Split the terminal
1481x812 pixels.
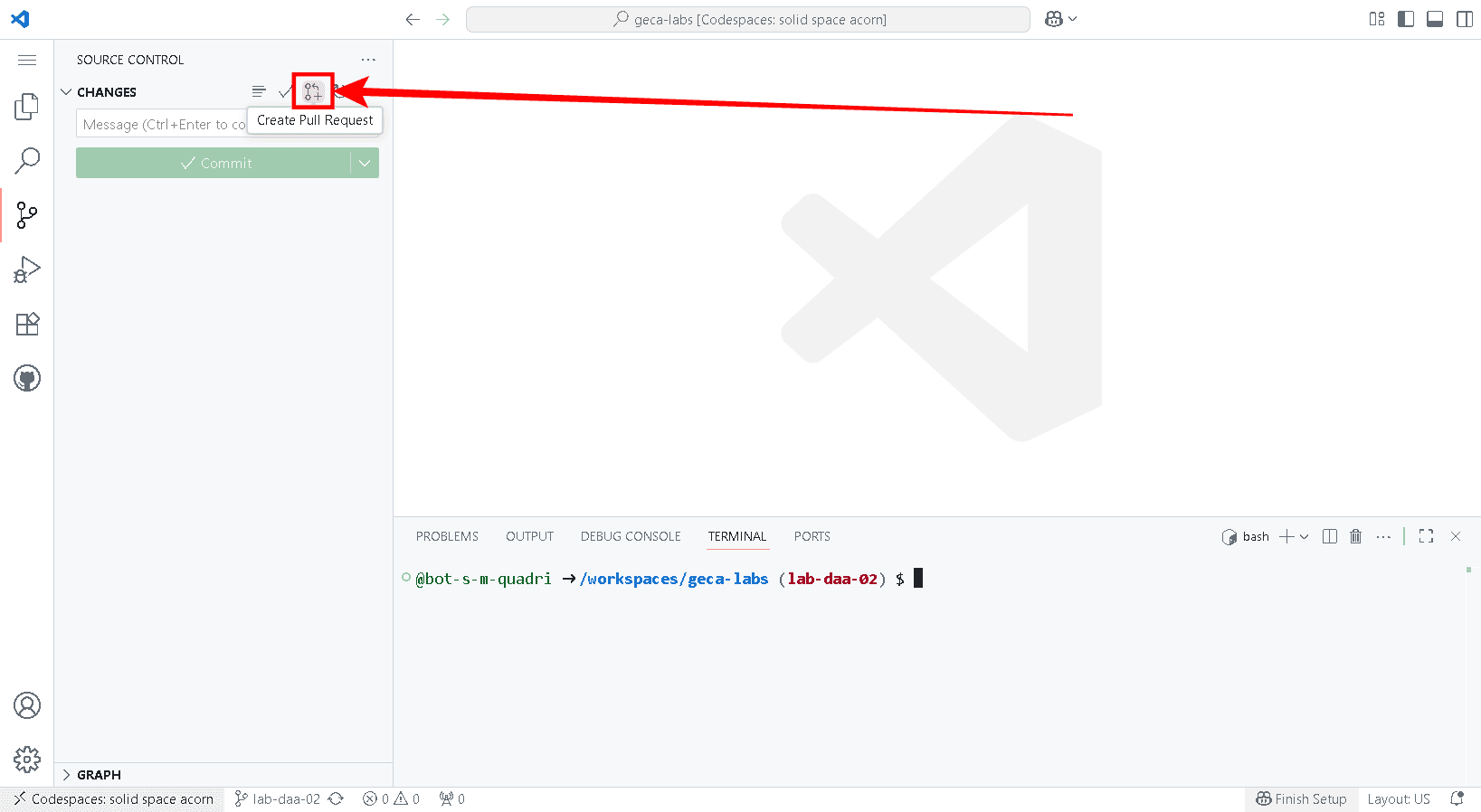click(1330, 536)
